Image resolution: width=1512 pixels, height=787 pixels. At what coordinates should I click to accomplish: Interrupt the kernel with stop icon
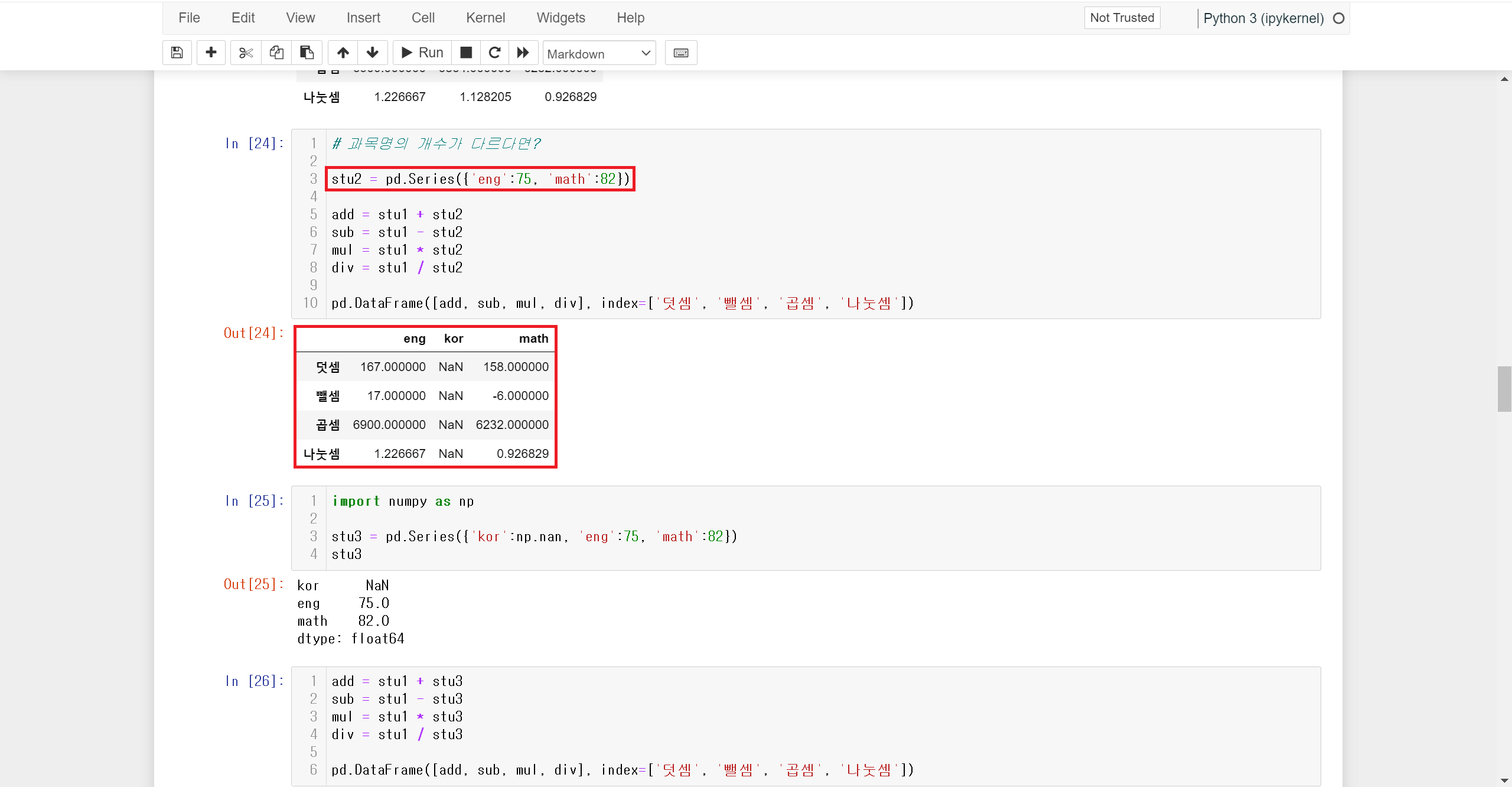(x=466, y=53)
